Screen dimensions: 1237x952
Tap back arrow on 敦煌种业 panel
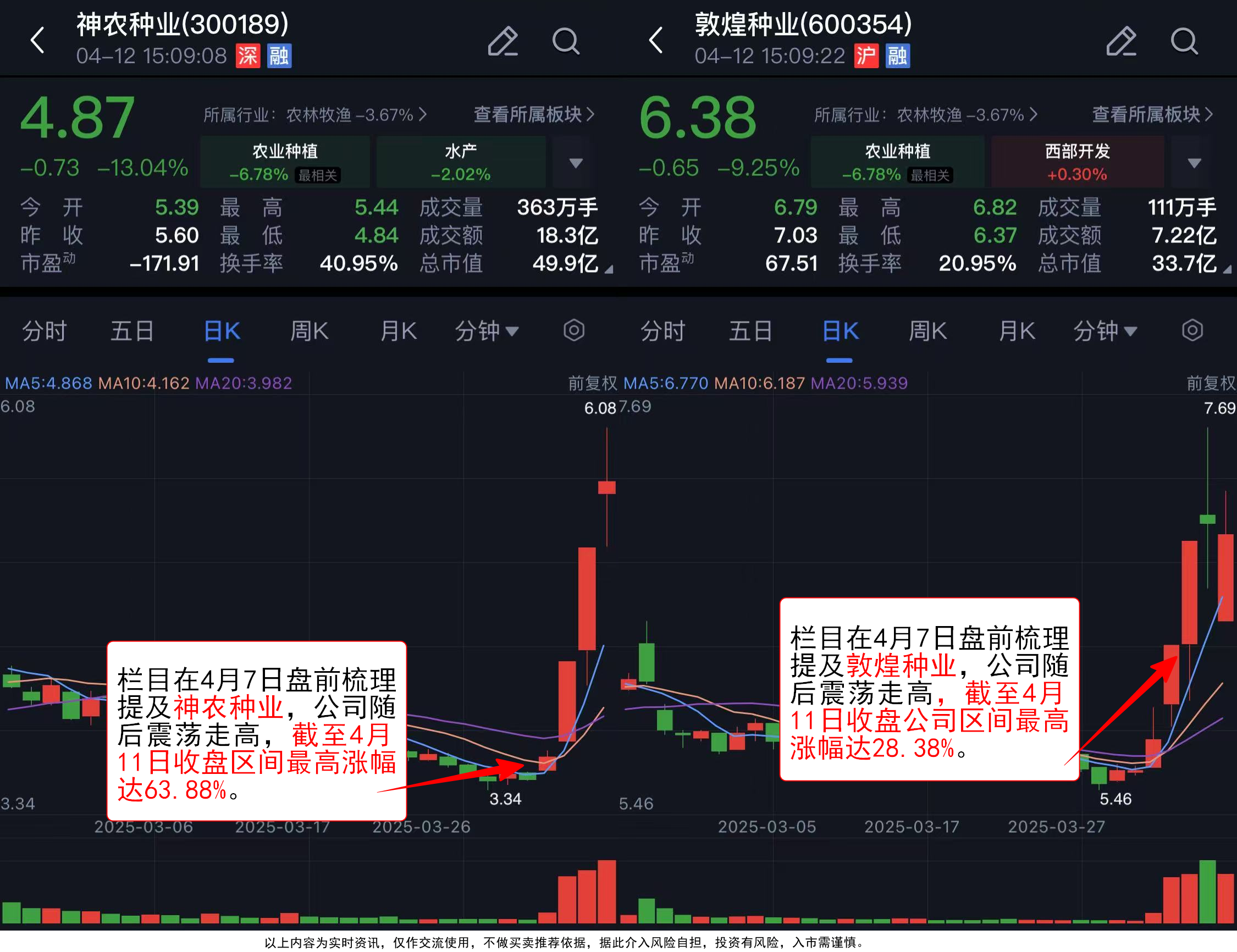(656, 40)
